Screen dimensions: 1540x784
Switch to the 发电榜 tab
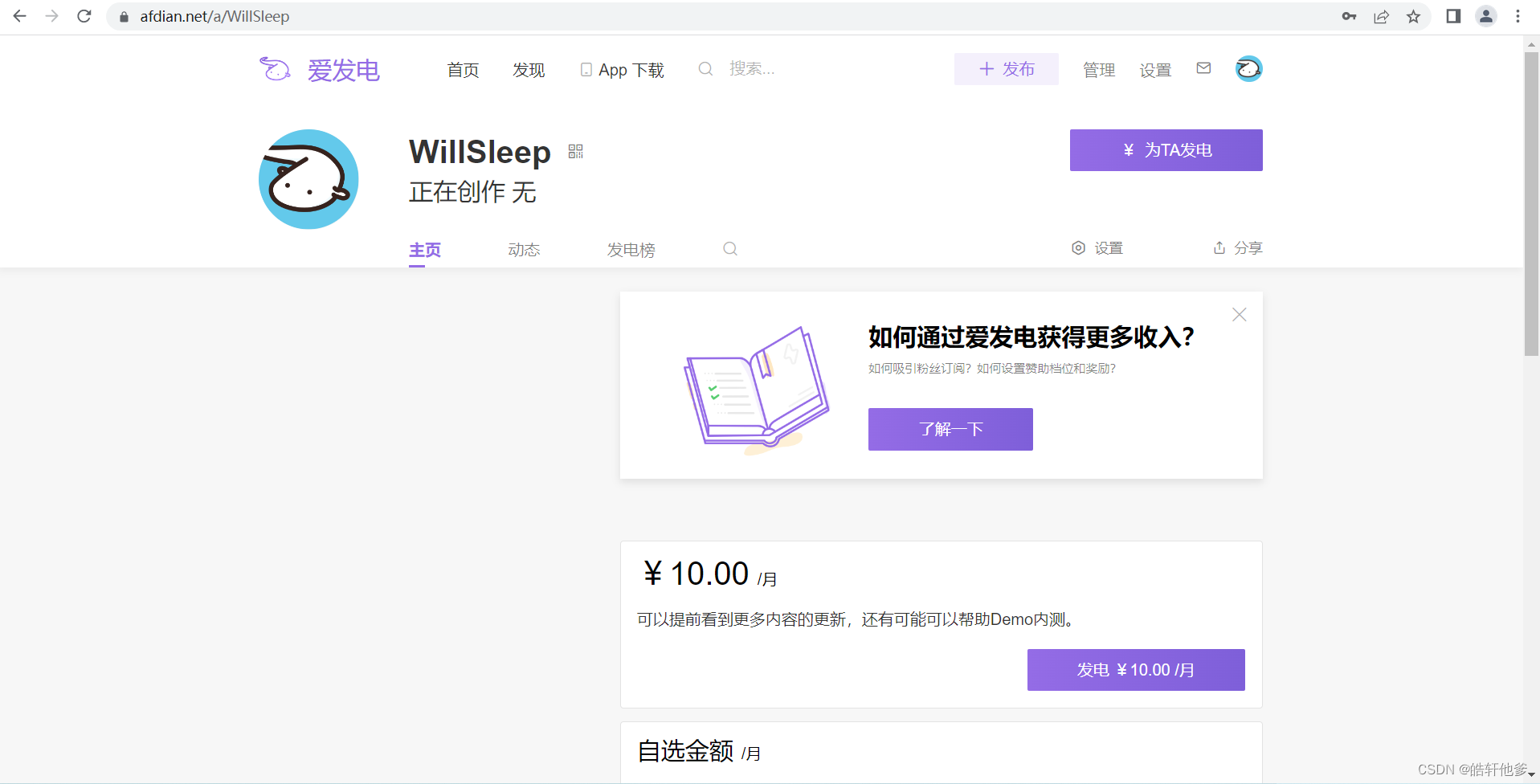tap(631, 250)
